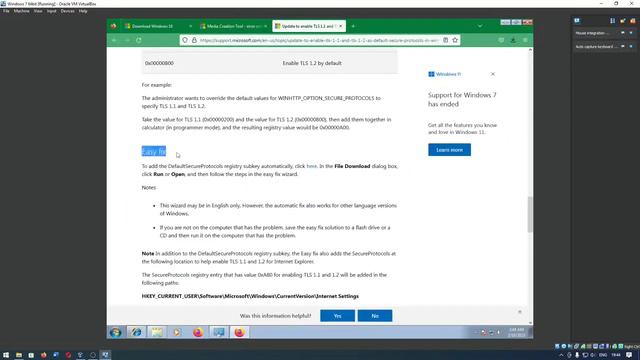Screen dimensions: 640x360
Task: Open File Explorer on host taskbar
Action: (19, 355)
